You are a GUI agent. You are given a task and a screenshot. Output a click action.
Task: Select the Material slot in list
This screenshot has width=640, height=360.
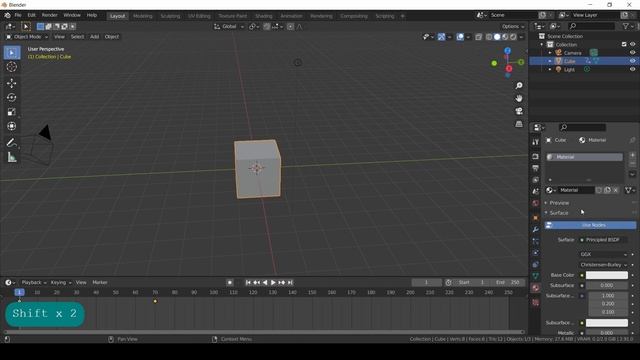(x=584, y=157)
